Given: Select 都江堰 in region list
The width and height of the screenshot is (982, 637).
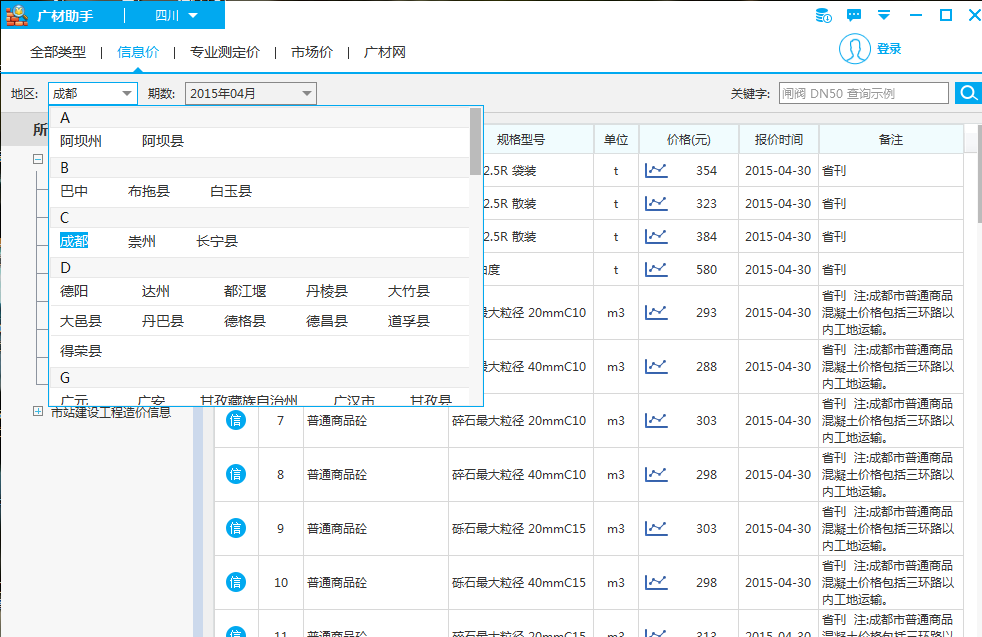Looking at the screenshot, I should tap(245, 291).
